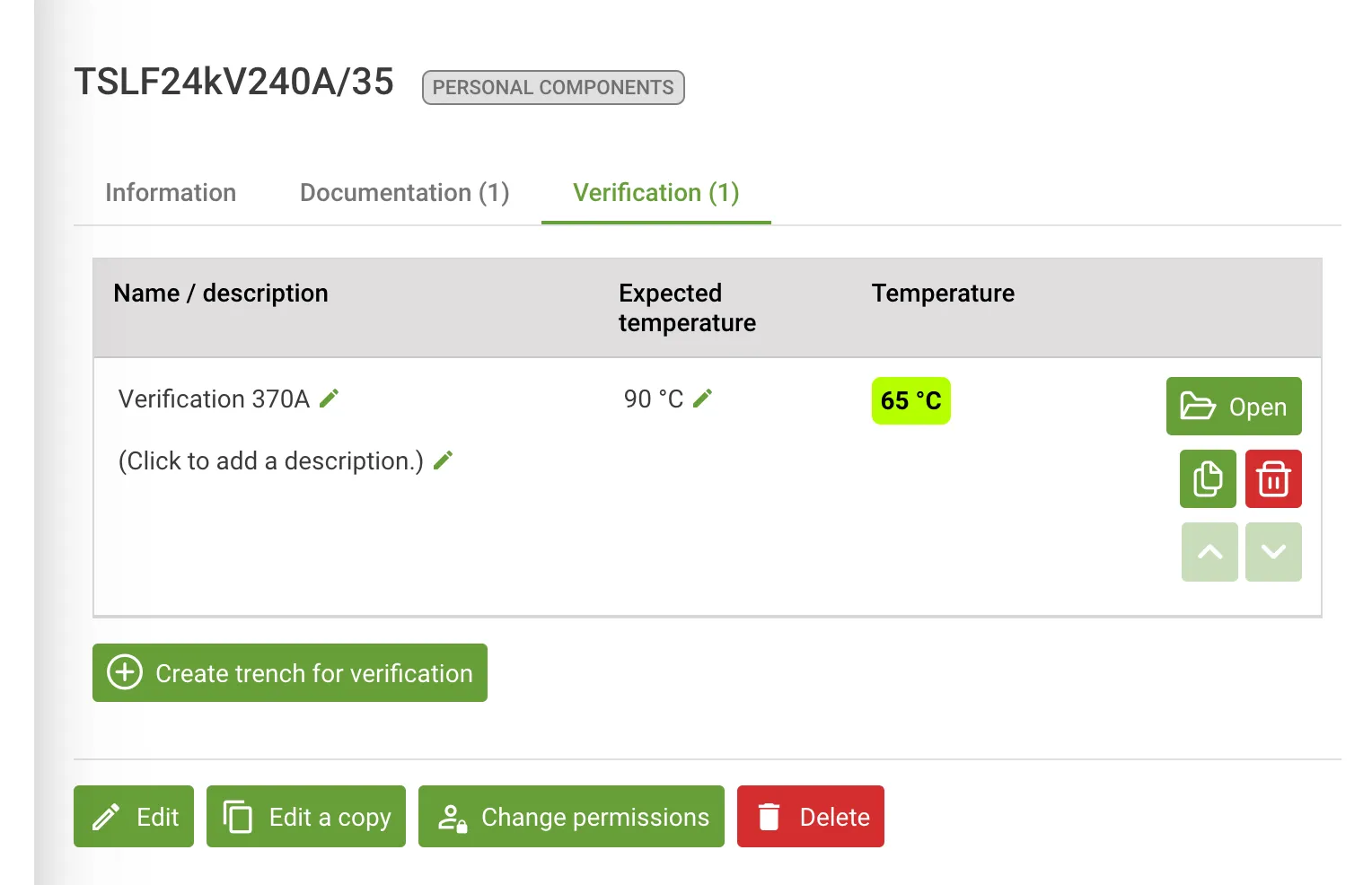Select the Edit pencil icon in bottom toolbar

105,816
